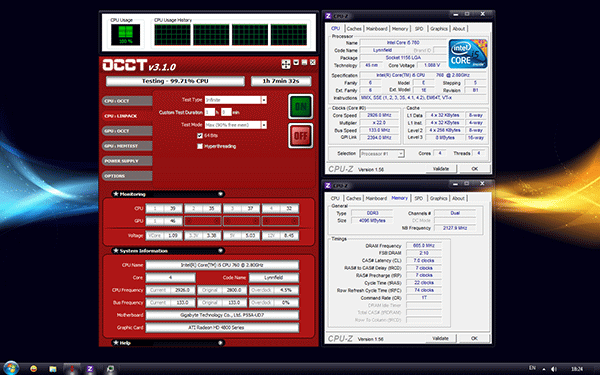This screenshot has width=600, height=375.
Task: Switch to Caches tab in processor CPU-Z window
Action: tap(354, 29)
